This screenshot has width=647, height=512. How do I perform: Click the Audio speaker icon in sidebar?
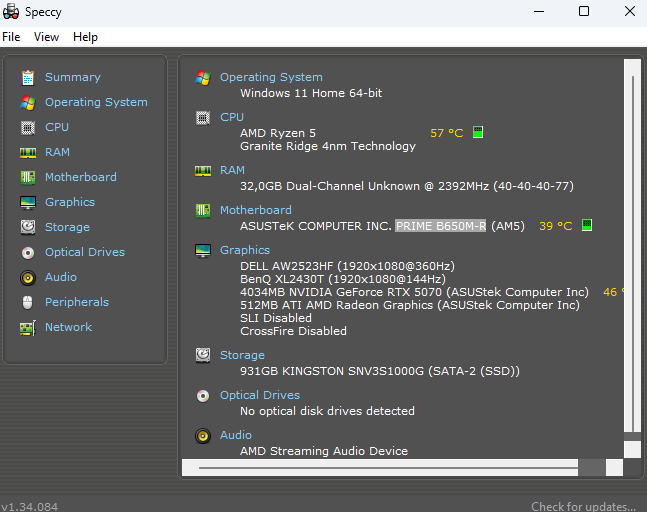click(28, 278)
